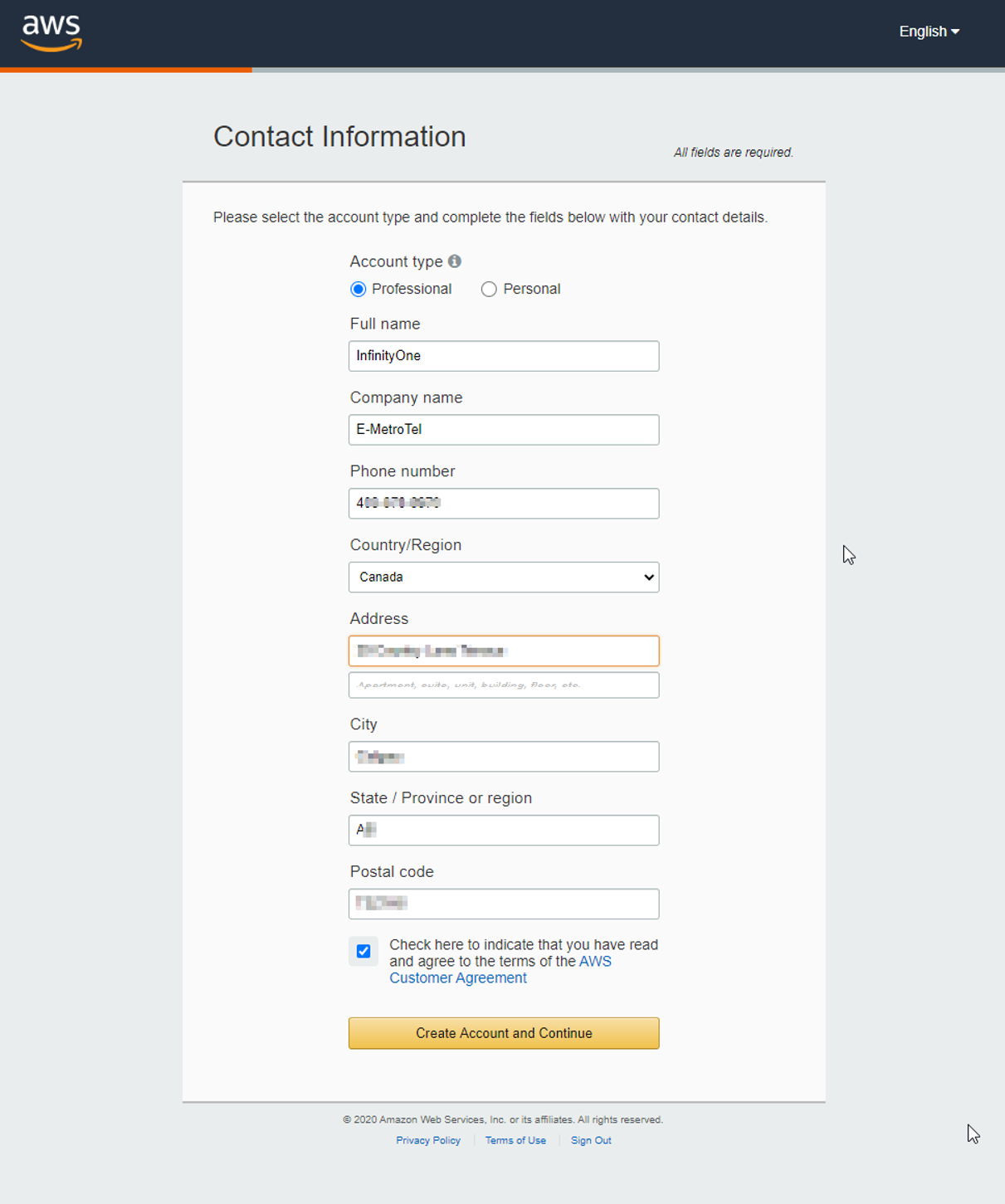1005x1204 pixels.
Task: Click the Country/Region label
Action: (x=405, y=545)
